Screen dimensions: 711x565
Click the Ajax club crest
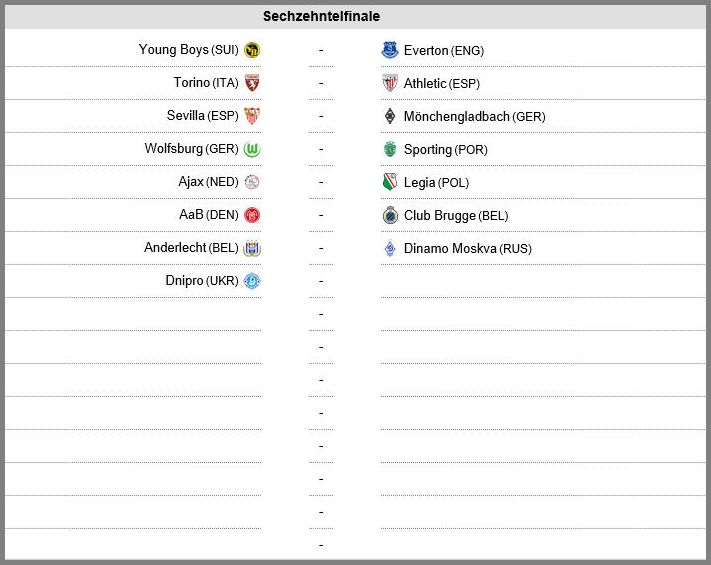click(x=252, y=182)
